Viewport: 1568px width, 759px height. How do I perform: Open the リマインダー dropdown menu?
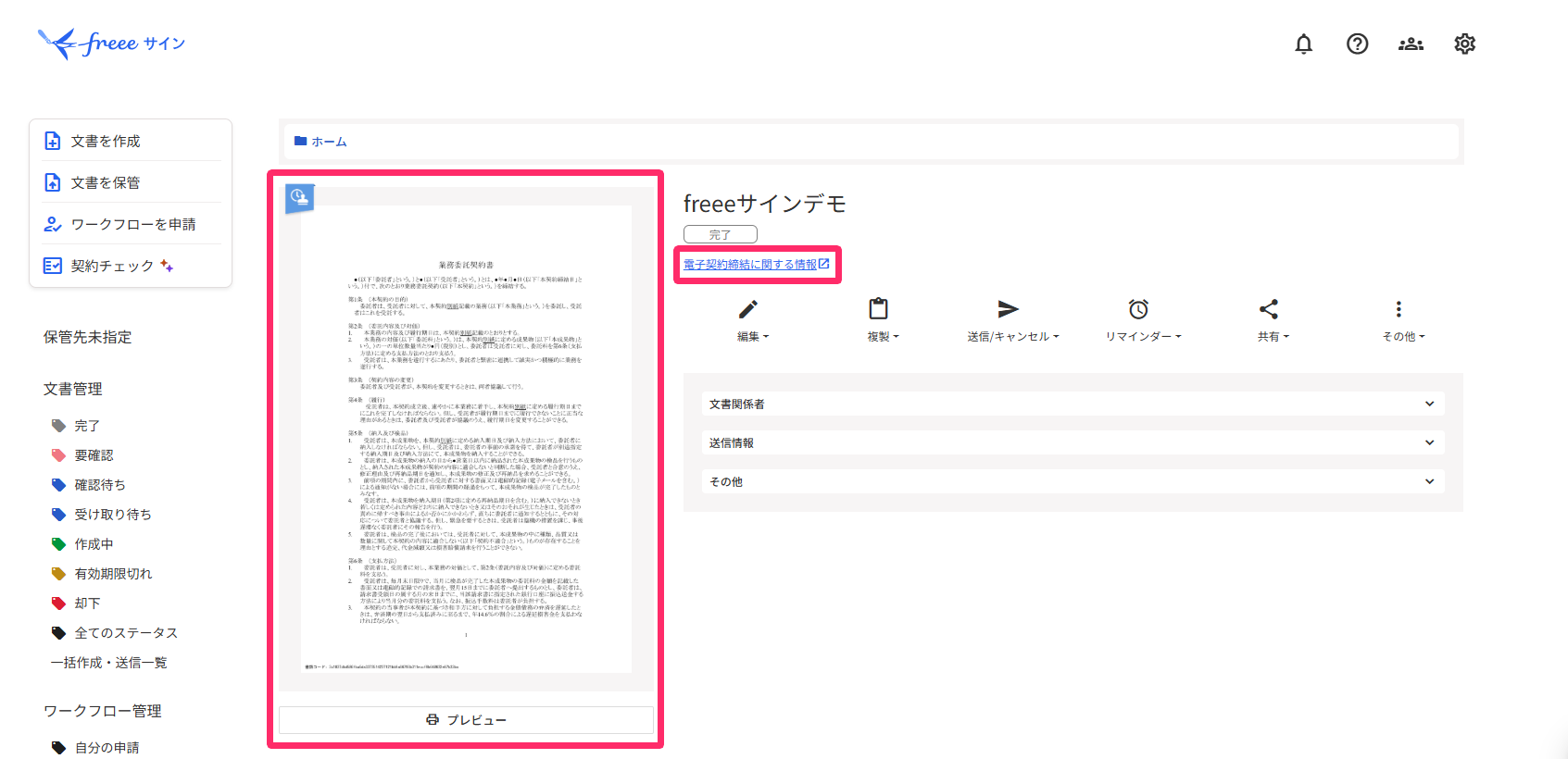pyautogui.click(x=1143, y=337)
